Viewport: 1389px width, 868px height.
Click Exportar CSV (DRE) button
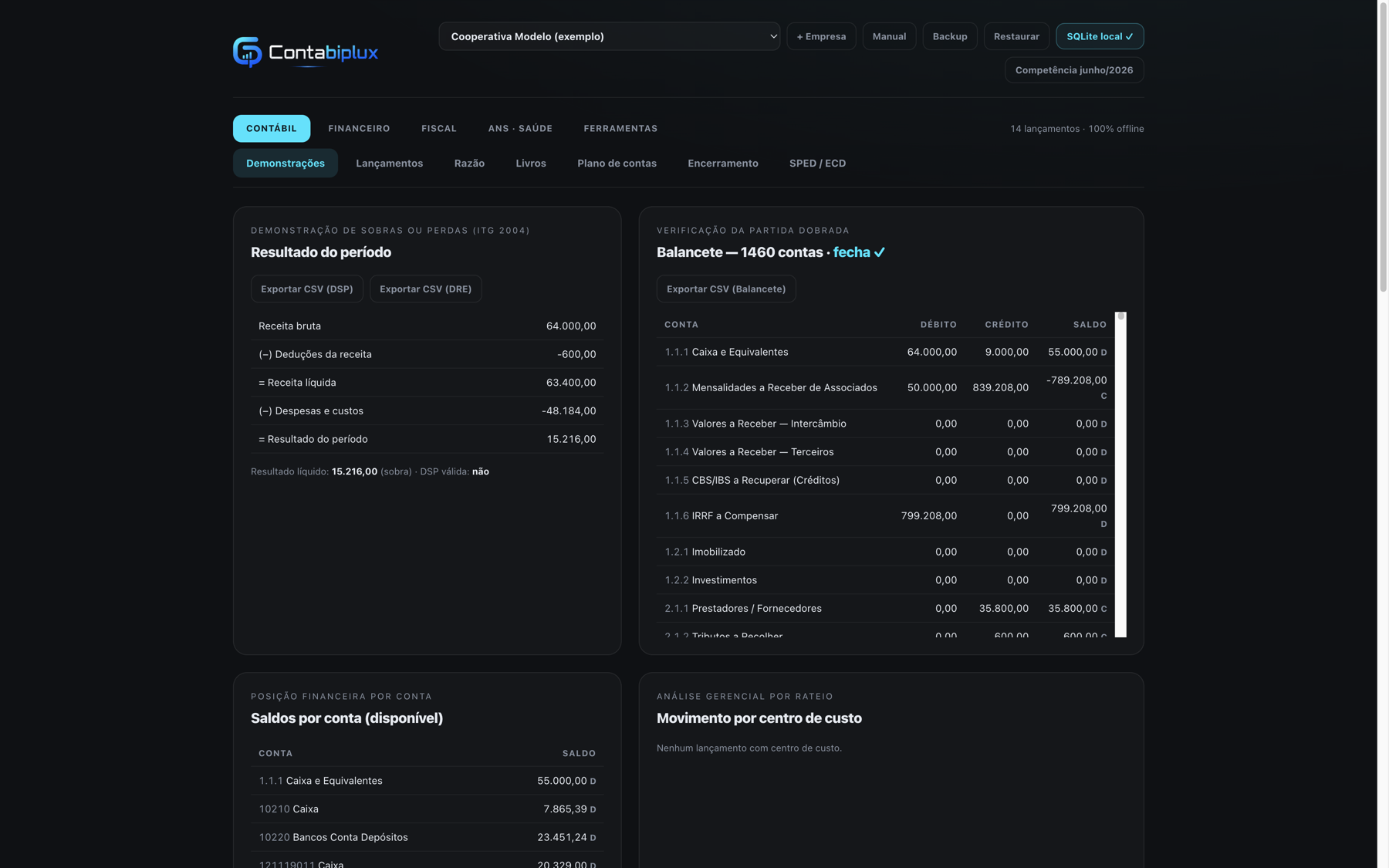click(425, 289)
